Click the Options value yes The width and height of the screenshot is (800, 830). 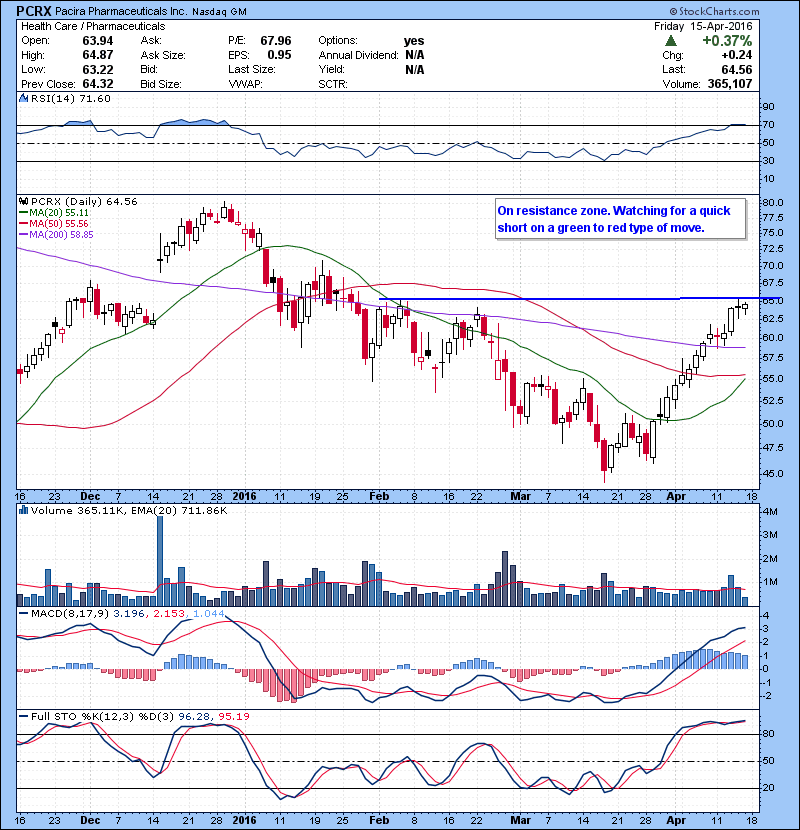coord(414,41)
